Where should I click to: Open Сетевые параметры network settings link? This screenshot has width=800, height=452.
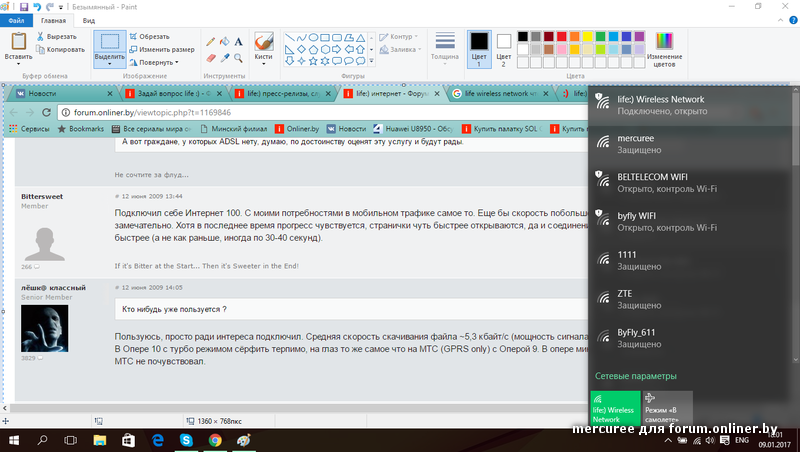click(636, 376)
